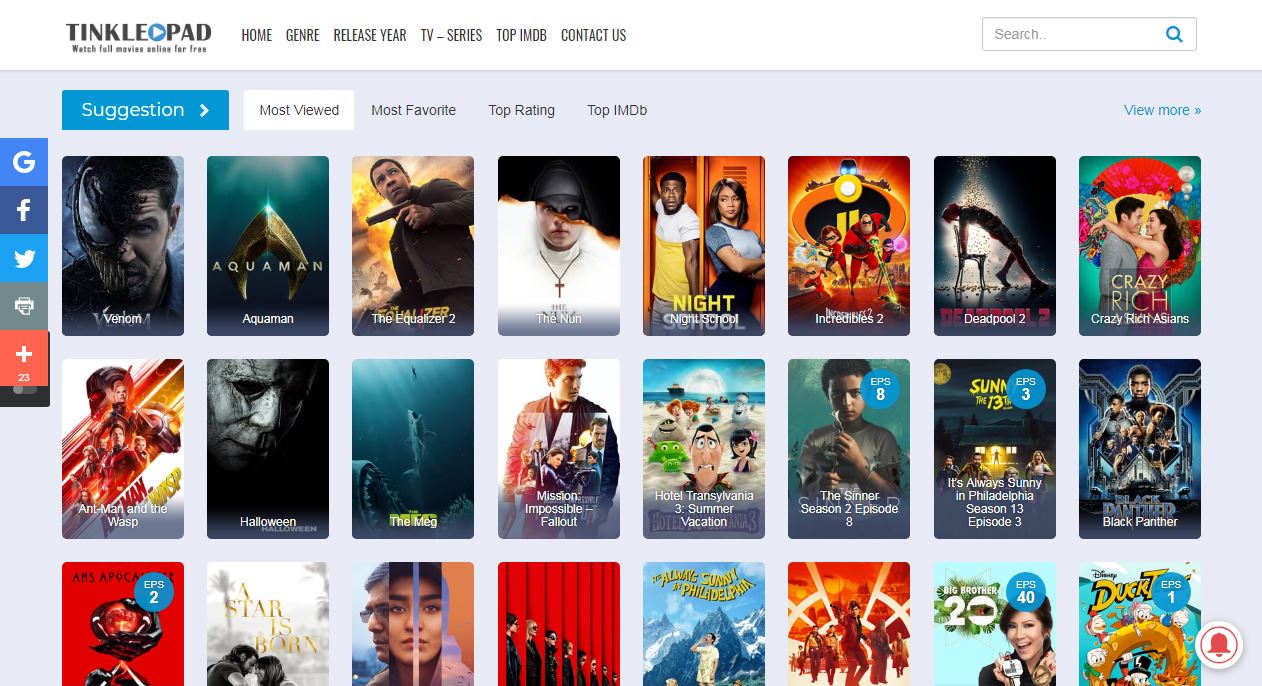1262x686 pixels.
Task: Open the Night School poster
Action: tap(704, 246)
